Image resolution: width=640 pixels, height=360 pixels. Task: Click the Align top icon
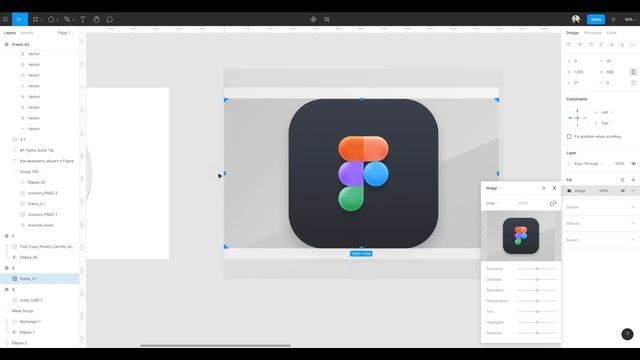[601, 44]
